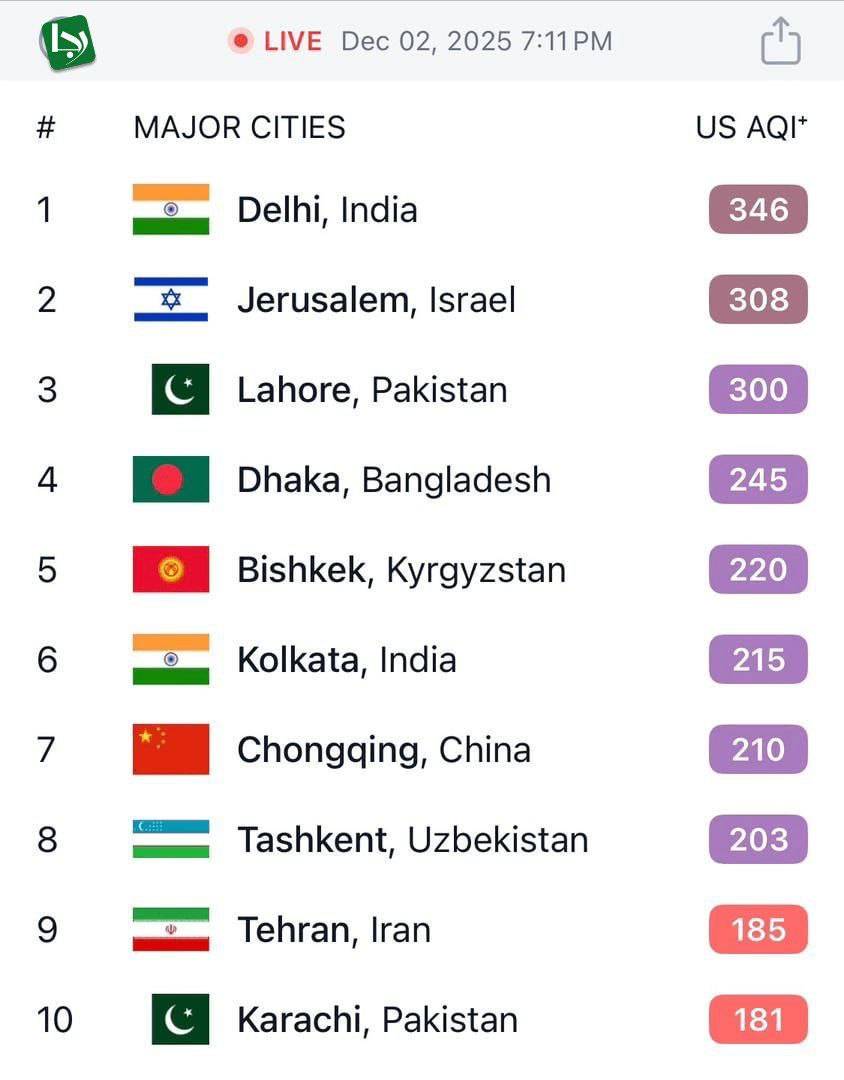Screen dimensions: 844x1080
Task: Open the Karachi, Pakistan city entry
Action: (x=377, y=1020)
